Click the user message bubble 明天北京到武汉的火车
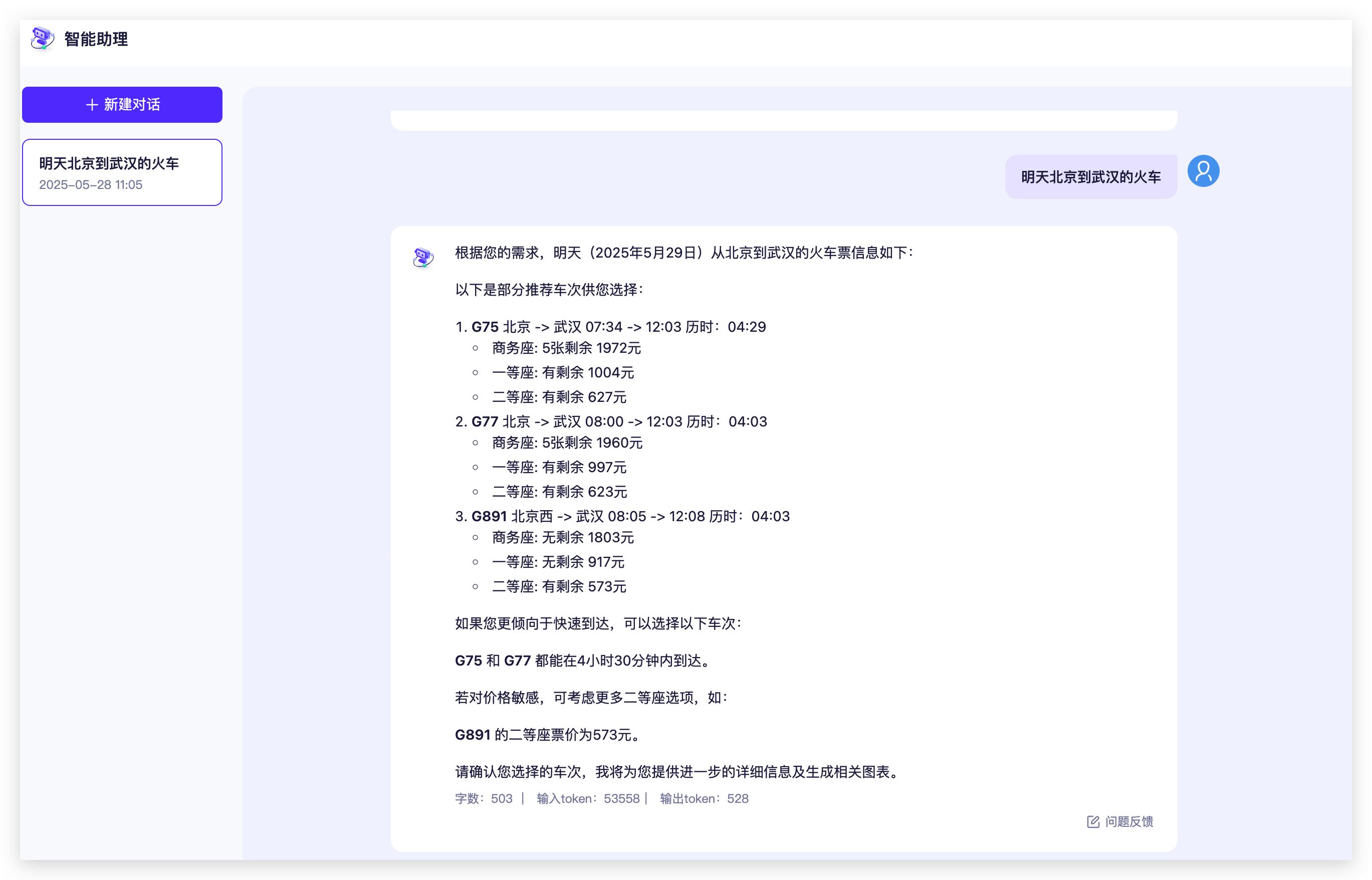This screenshot has height=880, width=1372. [1090, 177]
